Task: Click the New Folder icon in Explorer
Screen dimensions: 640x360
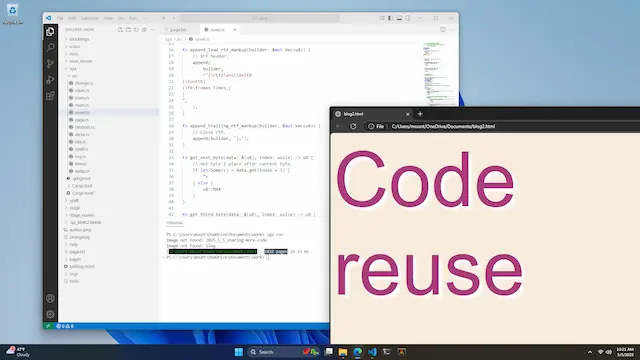Action: pyautogui.click(x=128, y=30)
